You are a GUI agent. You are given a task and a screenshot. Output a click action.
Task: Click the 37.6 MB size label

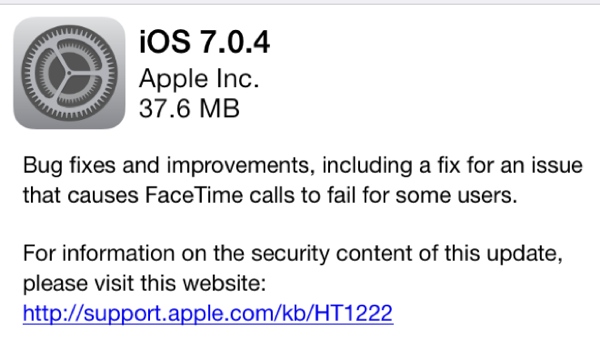[189, 108]
